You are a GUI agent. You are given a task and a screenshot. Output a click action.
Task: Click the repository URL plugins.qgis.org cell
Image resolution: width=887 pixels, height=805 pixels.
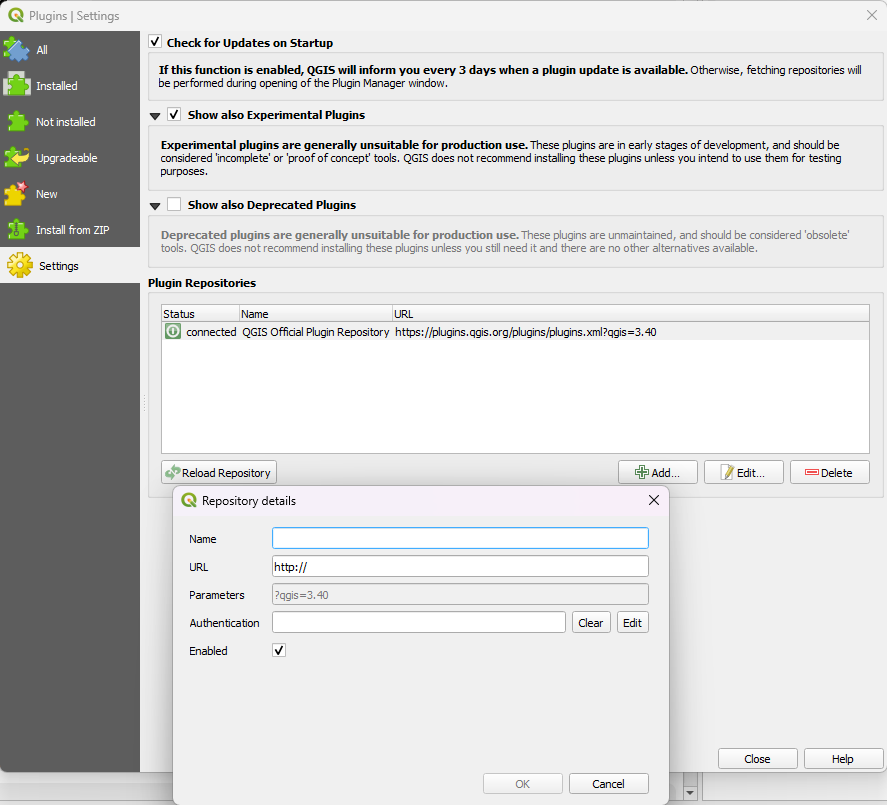(526, 332)
